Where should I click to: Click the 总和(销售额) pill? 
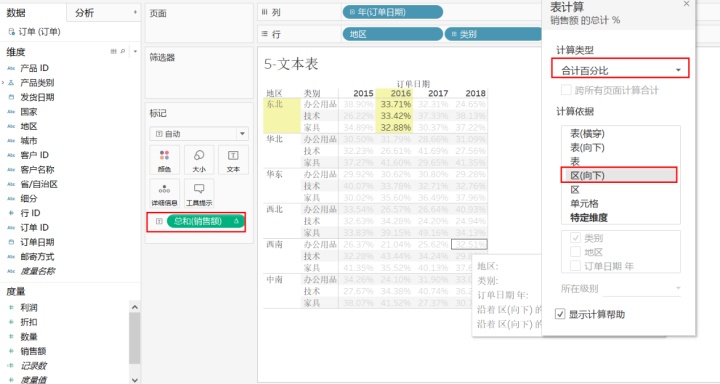pyautogui.click(x=205, y=221)
